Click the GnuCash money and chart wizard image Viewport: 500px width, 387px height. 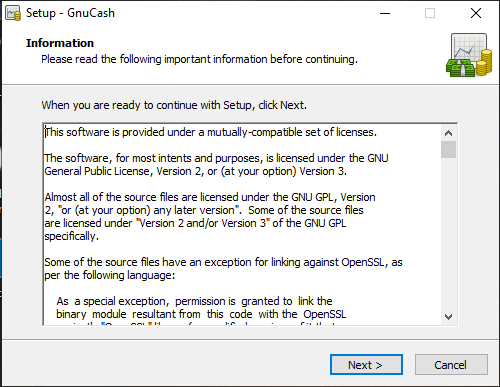[469, 55]
